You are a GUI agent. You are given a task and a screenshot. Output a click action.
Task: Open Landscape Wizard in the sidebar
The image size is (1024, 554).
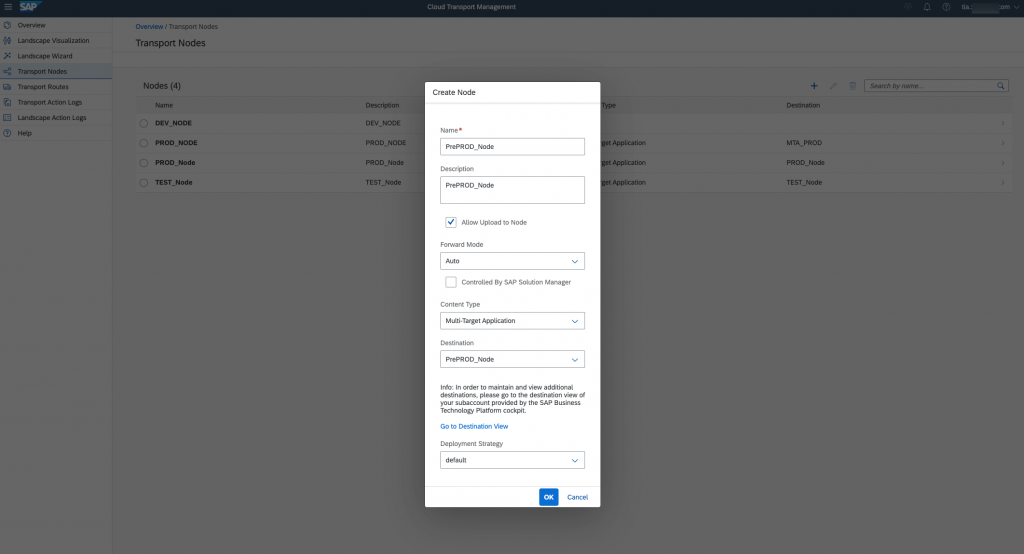tap(45, 56)
